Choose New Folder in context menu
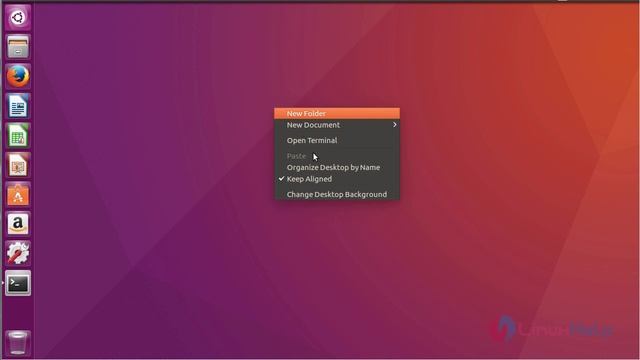Viewport: 640px width, 360px height. (x=337, y=113)
